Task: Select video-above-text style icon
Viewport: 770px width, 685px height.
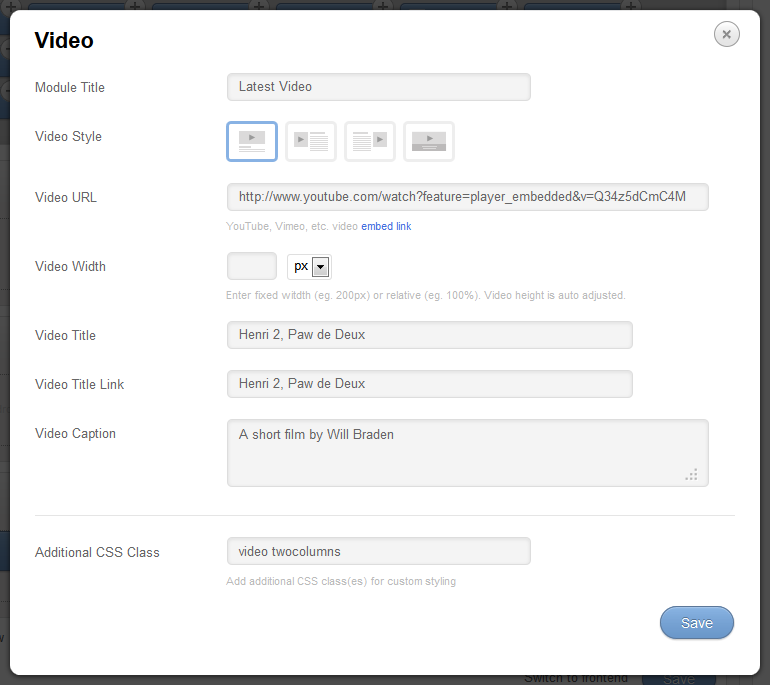Action: [x=252, y=141]
